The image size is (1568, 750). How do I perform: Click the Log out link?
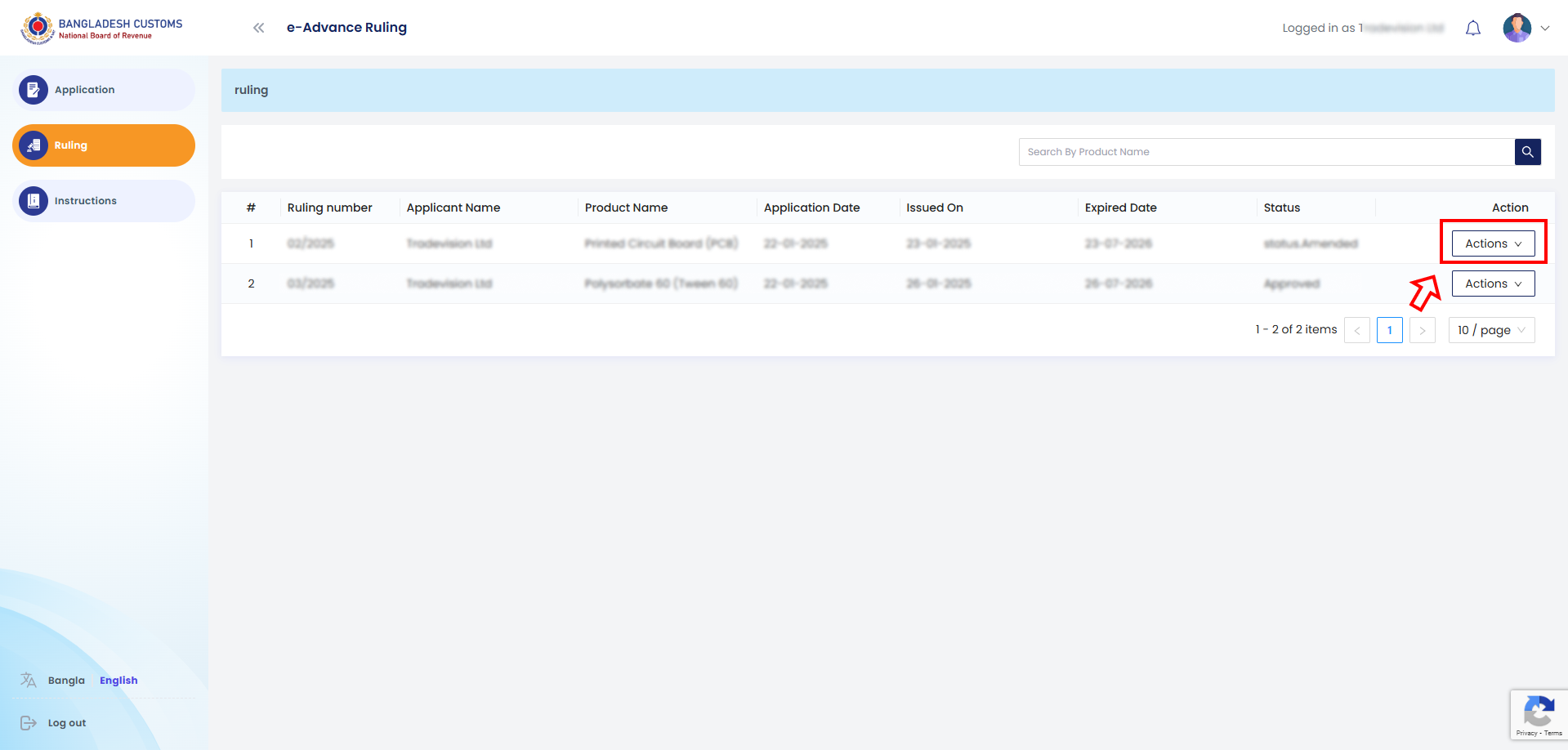67,723
